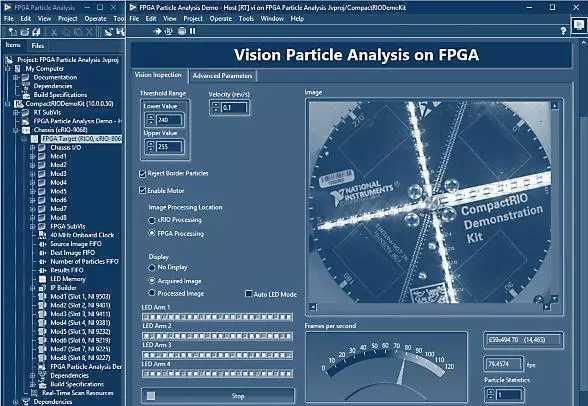Open the Operate menu in the VI window
The height and width of the screenshot is (406, 588).
click(x=220, y=19)
